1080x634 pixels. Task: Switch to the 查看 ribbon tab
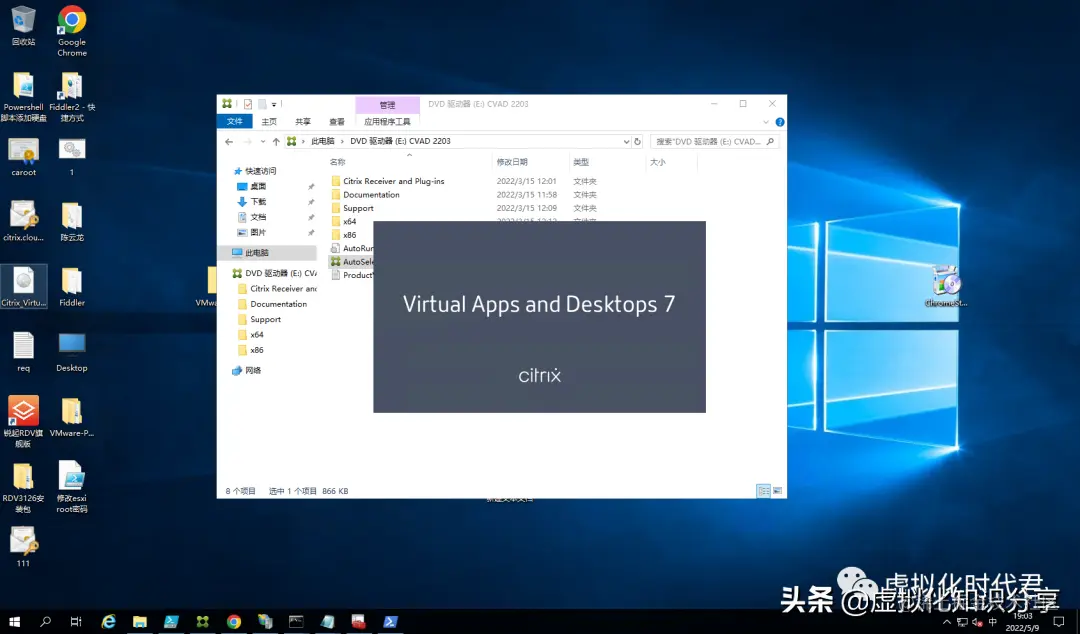pos(338,120)
